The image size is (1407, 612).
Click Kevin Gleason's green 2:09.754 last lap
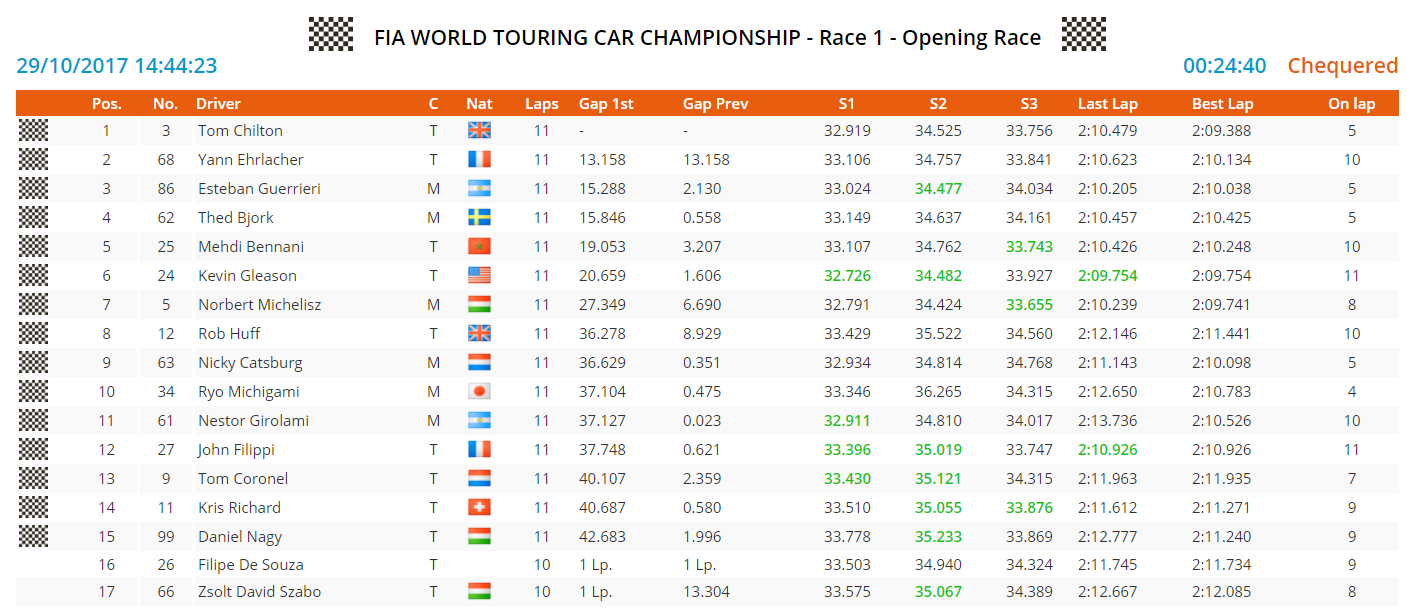(1107, 276)
